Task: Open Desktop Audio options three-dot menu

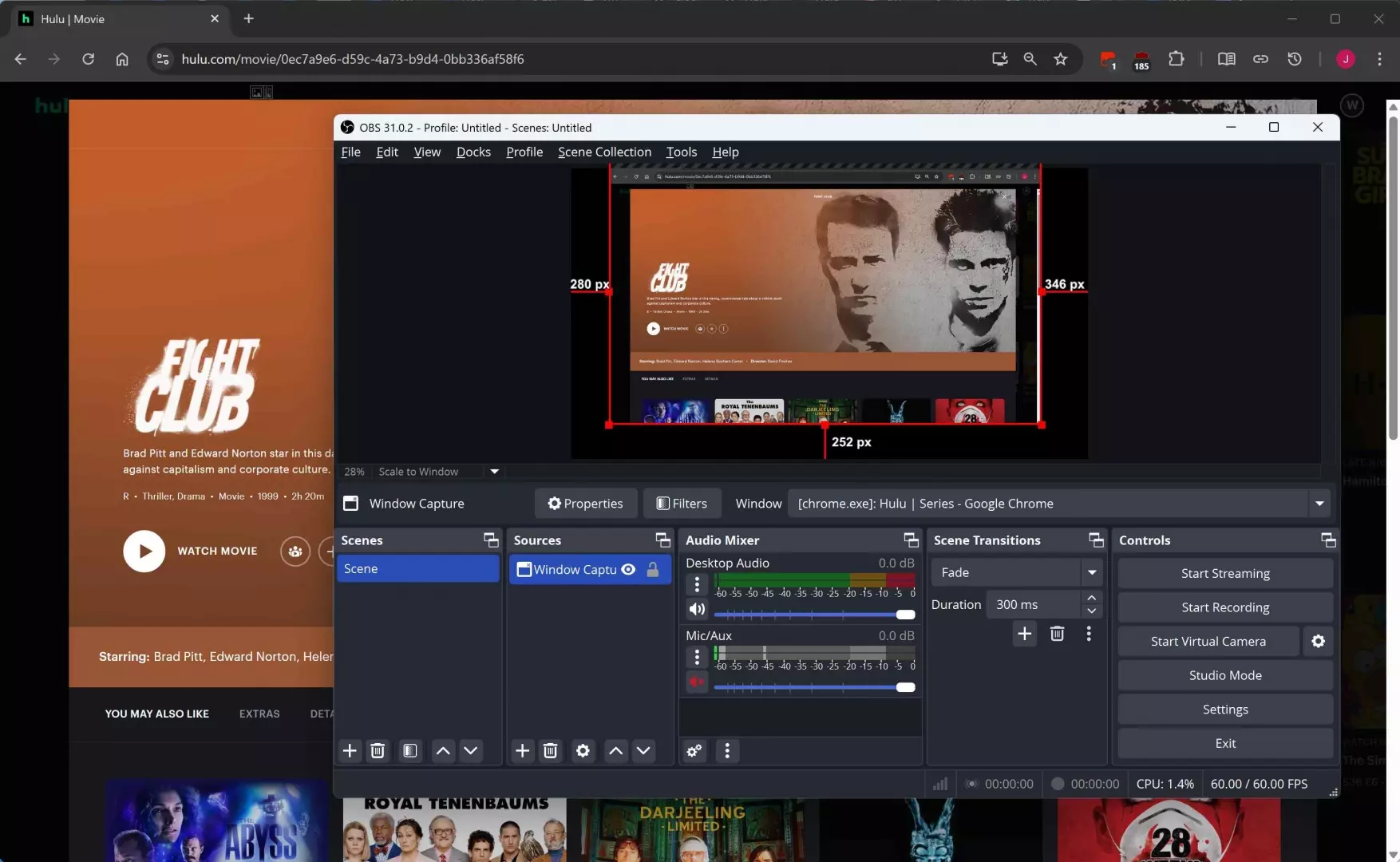Action: tap(697, 585)
